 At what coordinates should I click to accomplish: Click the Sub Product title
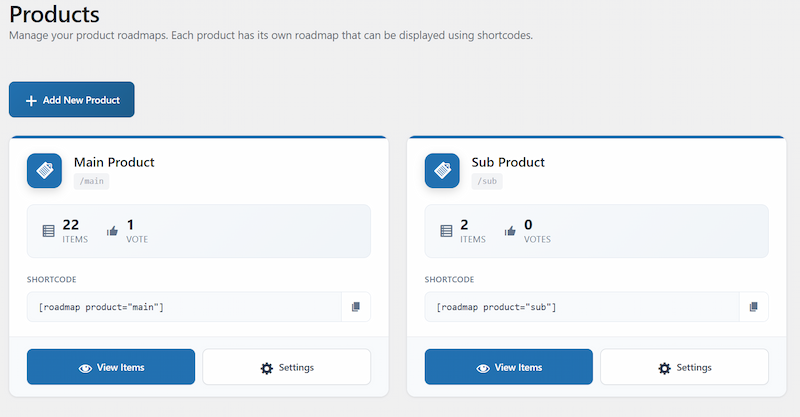[508, 162]
